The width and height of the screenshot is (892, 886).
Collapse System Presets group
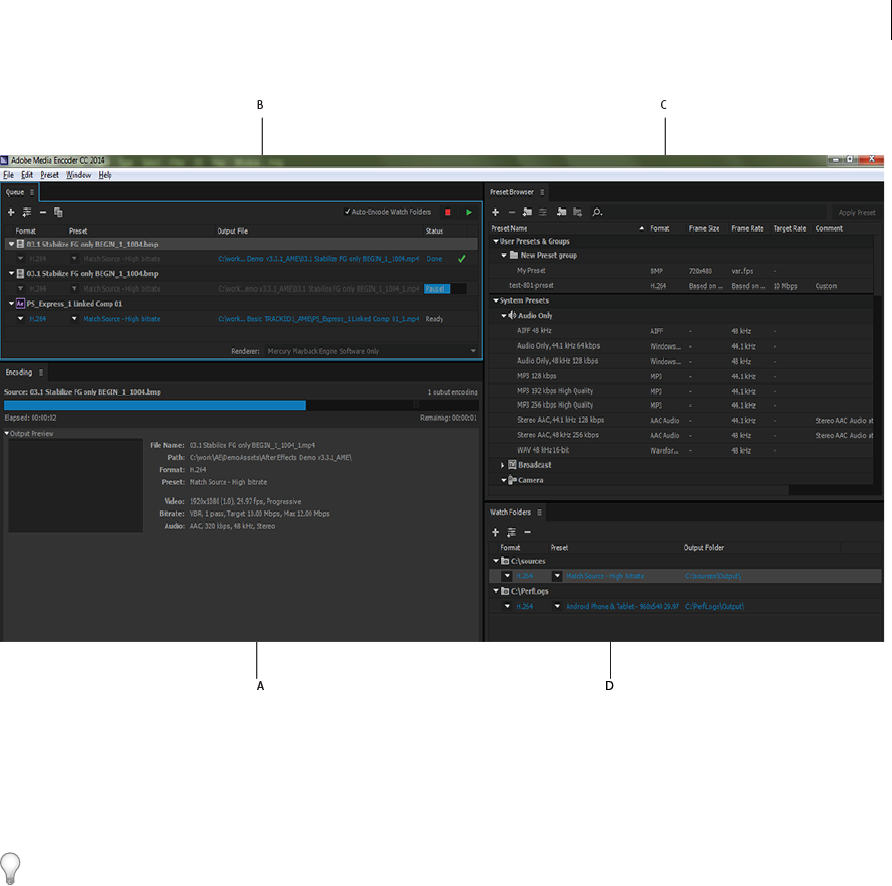click(x=495, y=300)
